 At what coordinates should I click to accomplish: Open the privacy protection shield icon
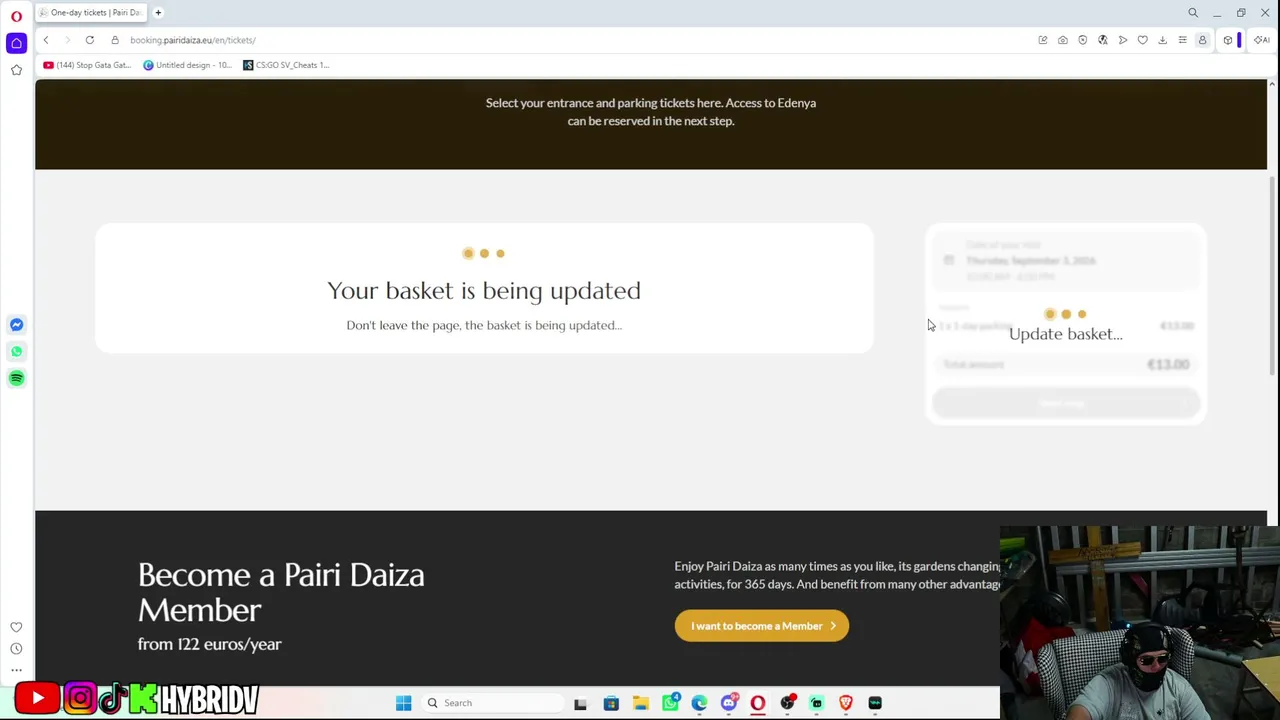(1083, 40)
